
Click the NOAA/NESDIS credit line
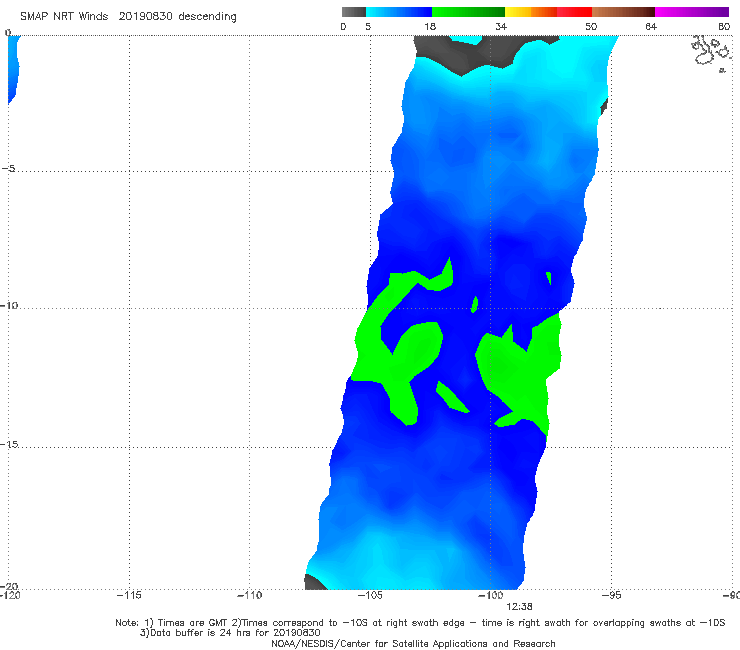tap(413, 643)
